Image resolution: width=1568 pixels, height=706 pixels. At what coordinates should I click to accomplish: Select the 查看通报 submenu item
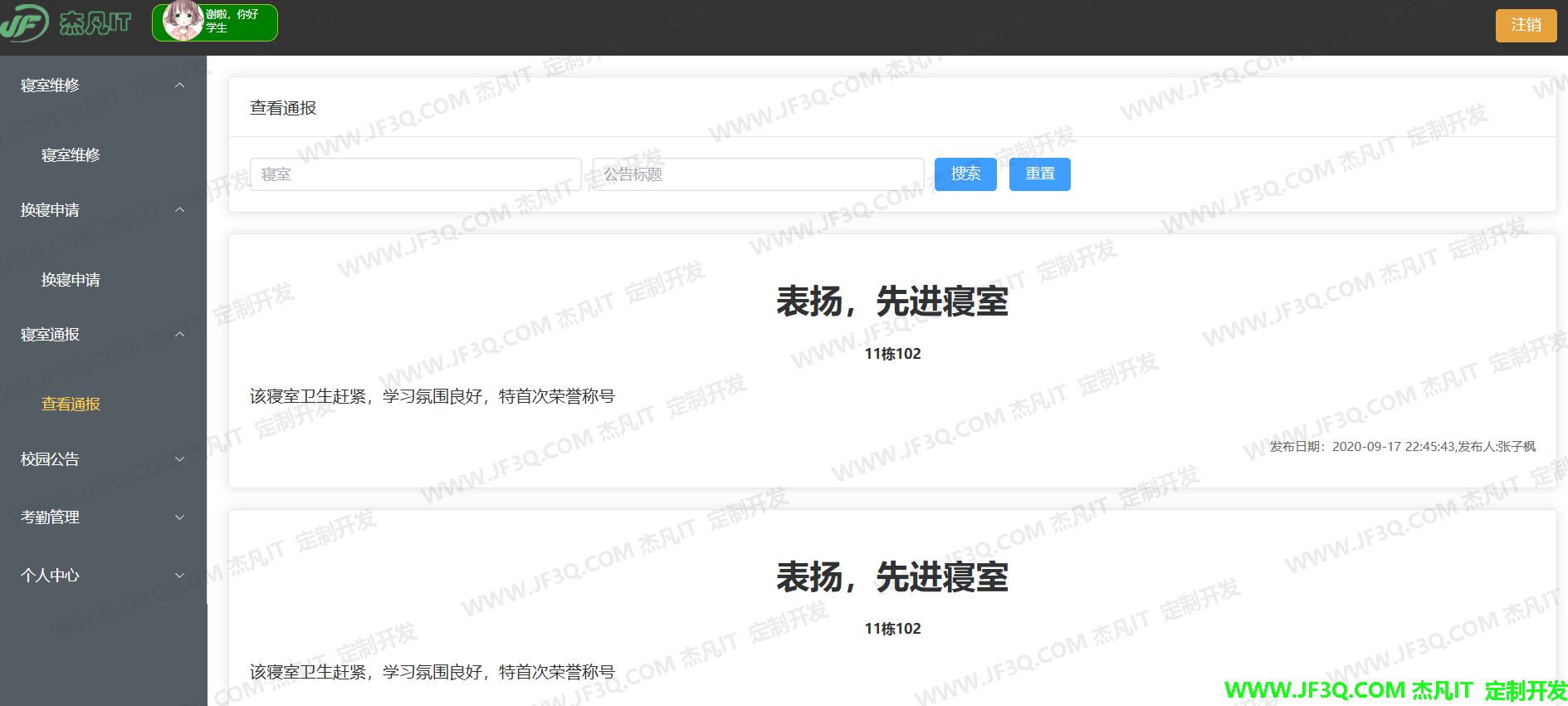coord(71,404)
